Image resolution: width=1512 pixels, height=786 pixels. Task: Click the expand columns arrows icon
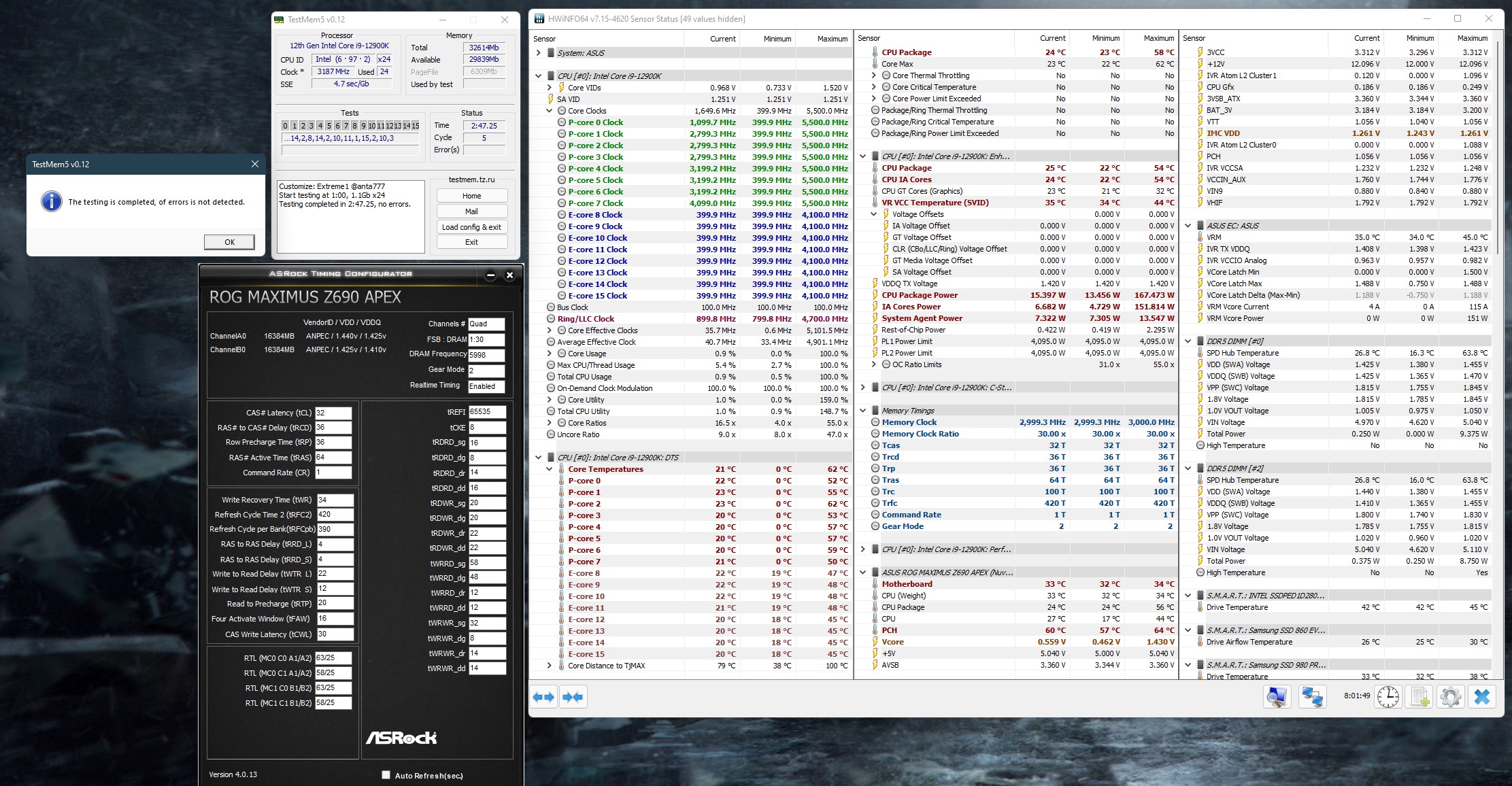pyautogui.click(x=544, y=697)
